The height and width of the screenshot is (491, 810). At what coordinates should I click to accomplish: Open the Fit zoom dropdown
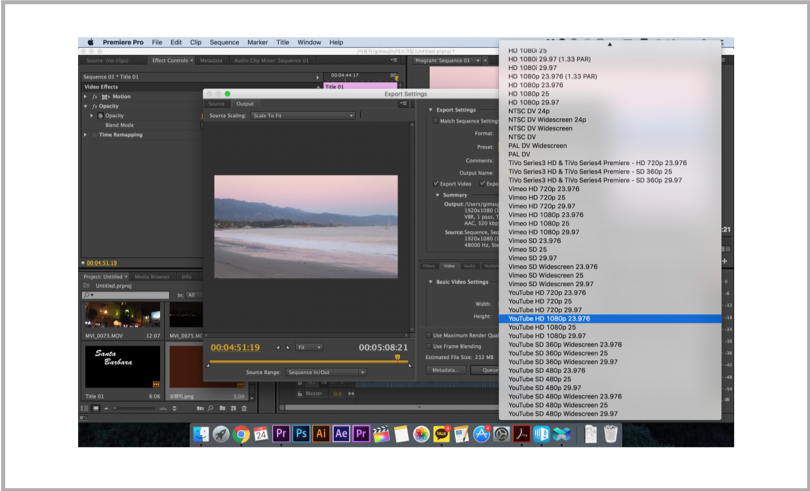click(x=309, y=347)
